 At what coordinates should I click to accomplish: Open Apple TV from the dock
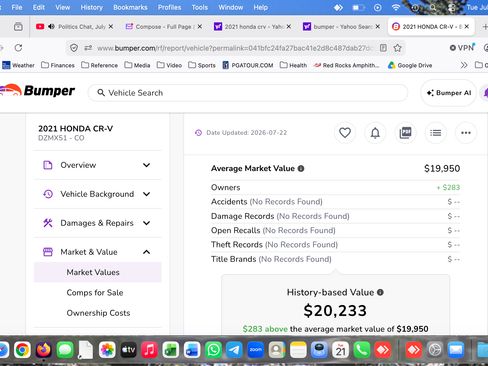128,350
